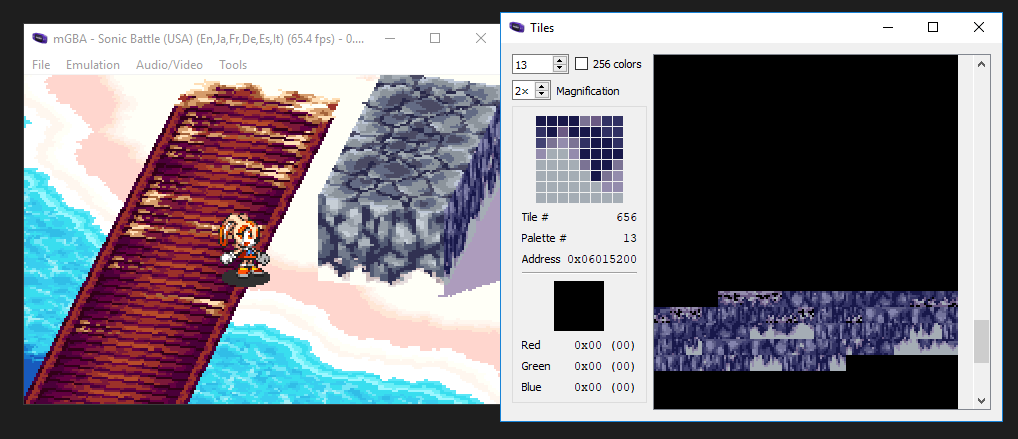This screenshot has width=1018, height=439.
Task: Click the Palette # value 13
Action: (630, 238)
